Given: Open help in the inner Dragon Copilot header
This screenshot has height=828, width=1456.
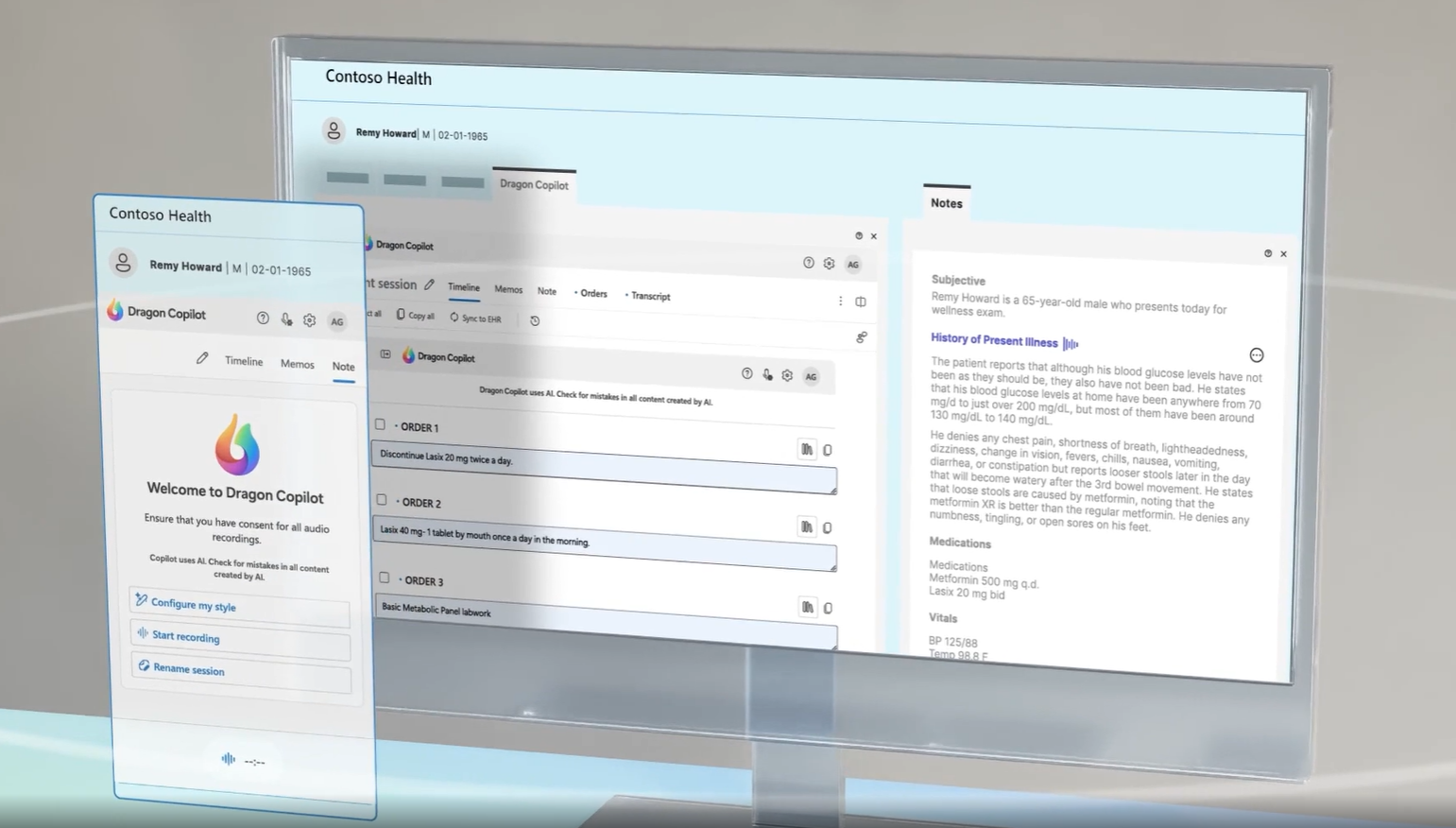Looking at the screenshot, I should [747, 373].
